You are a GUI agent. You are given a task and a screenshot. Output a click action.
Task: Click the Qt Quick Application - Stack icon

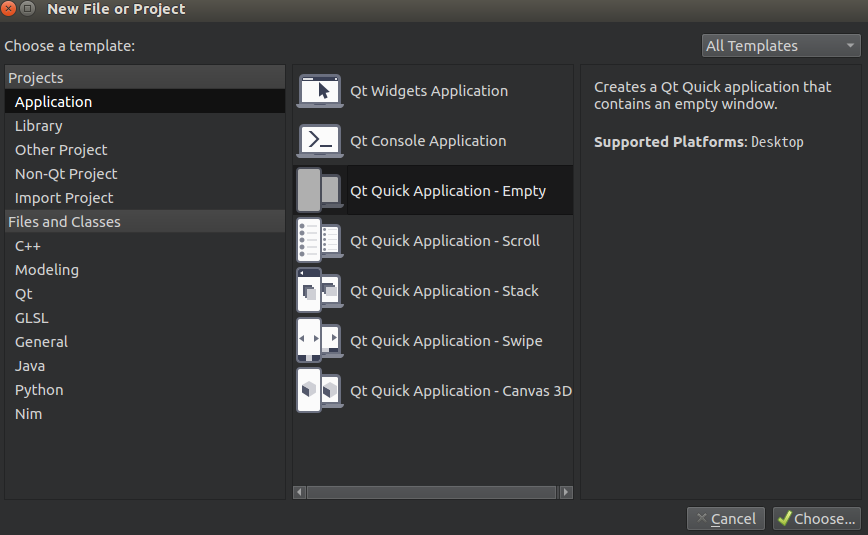point(319,290)
